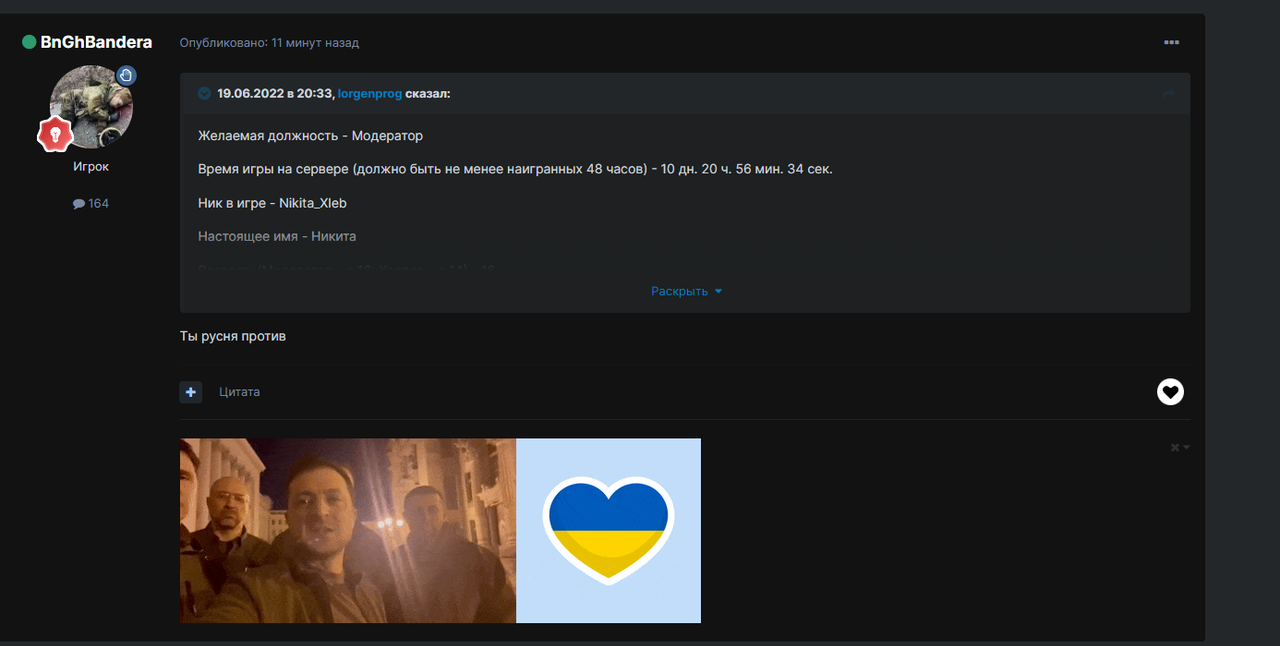The width and height of the screenshot is (1280, 646).
Task: Click the signature selfie photo
Action: point(348,531)
